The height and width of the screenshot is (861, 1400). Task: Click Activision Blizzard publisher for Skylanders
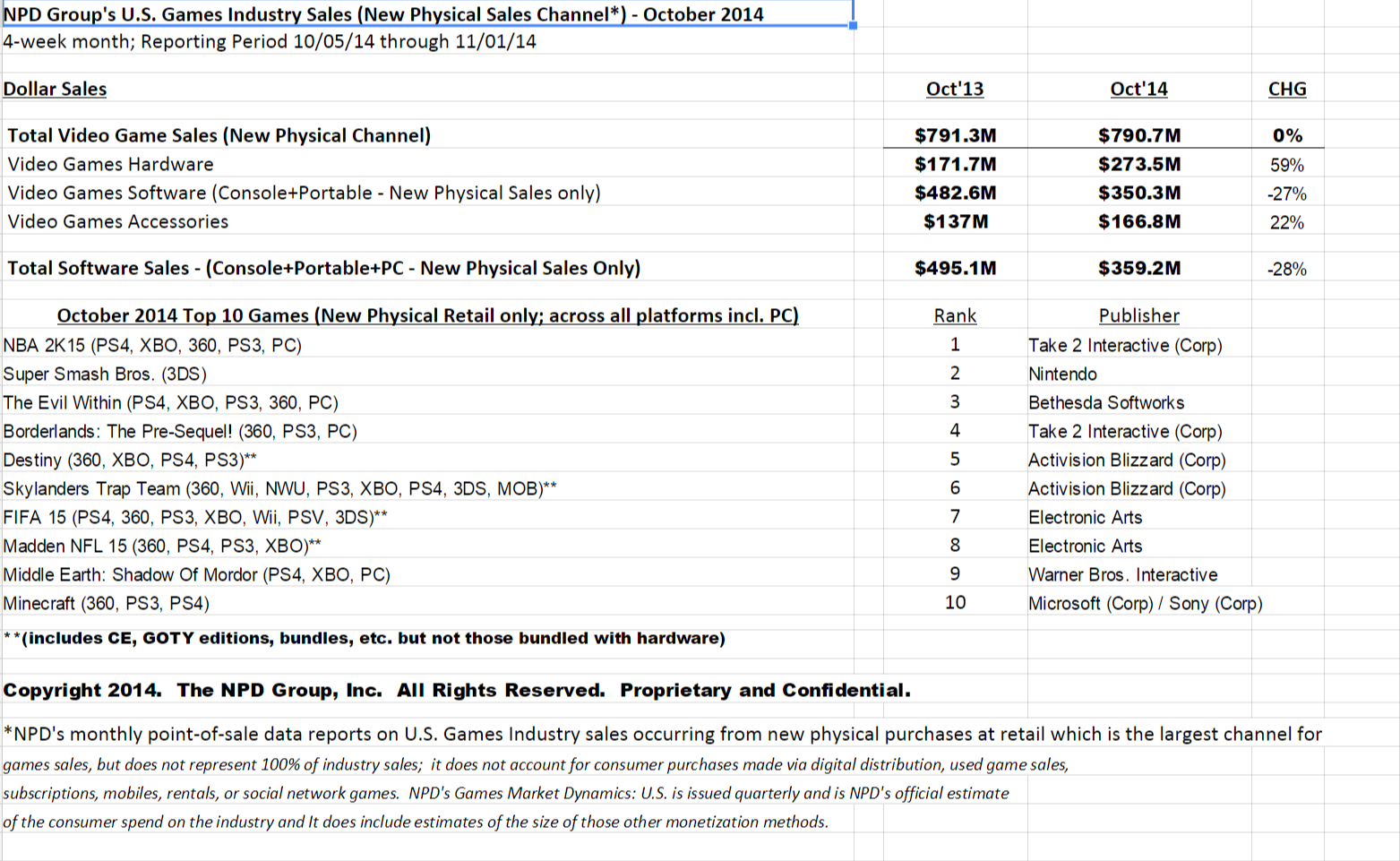[x=1127, y=488]
